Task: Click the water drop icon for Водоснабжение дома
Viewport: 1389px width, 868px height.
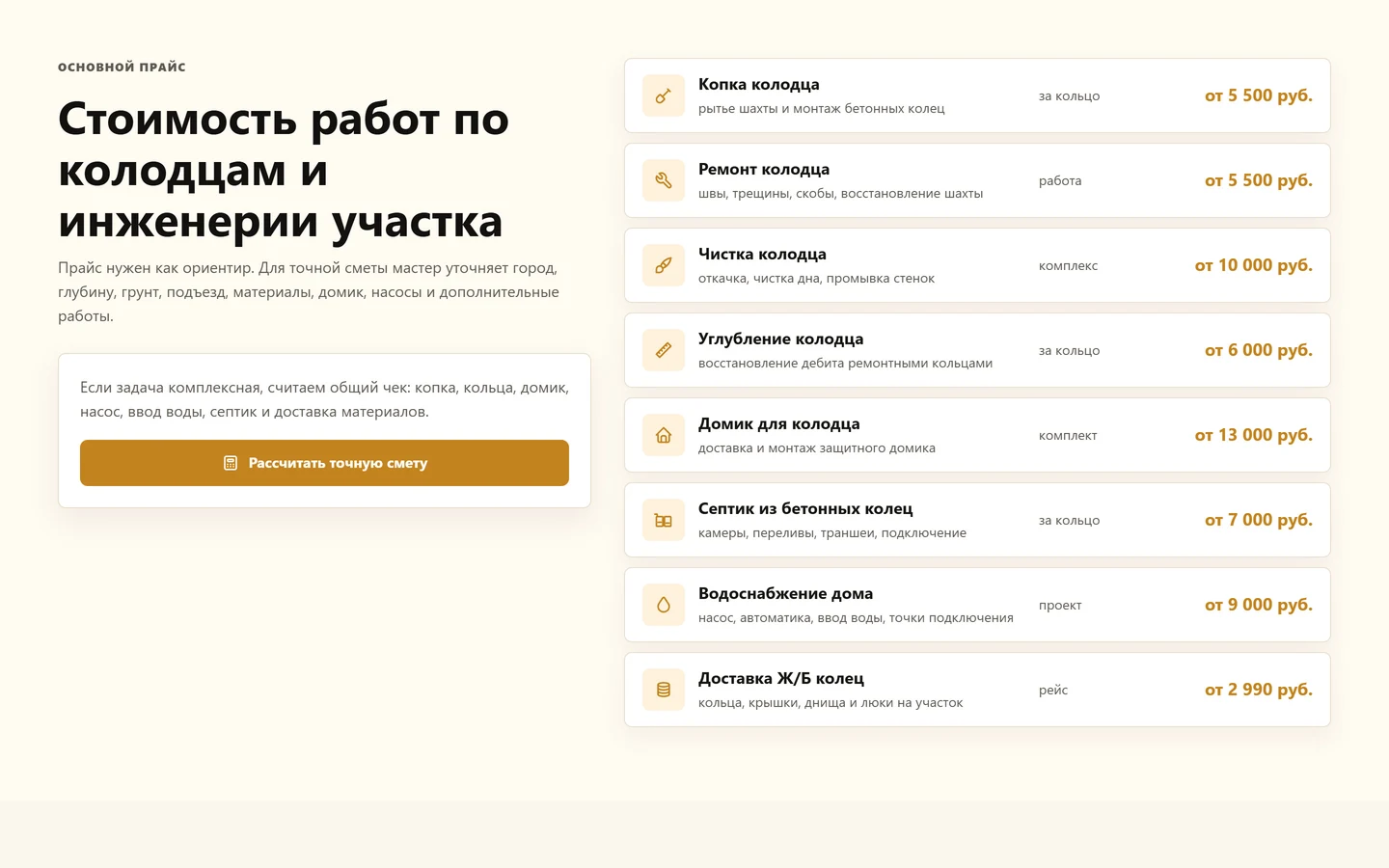Action: (664, 605)
